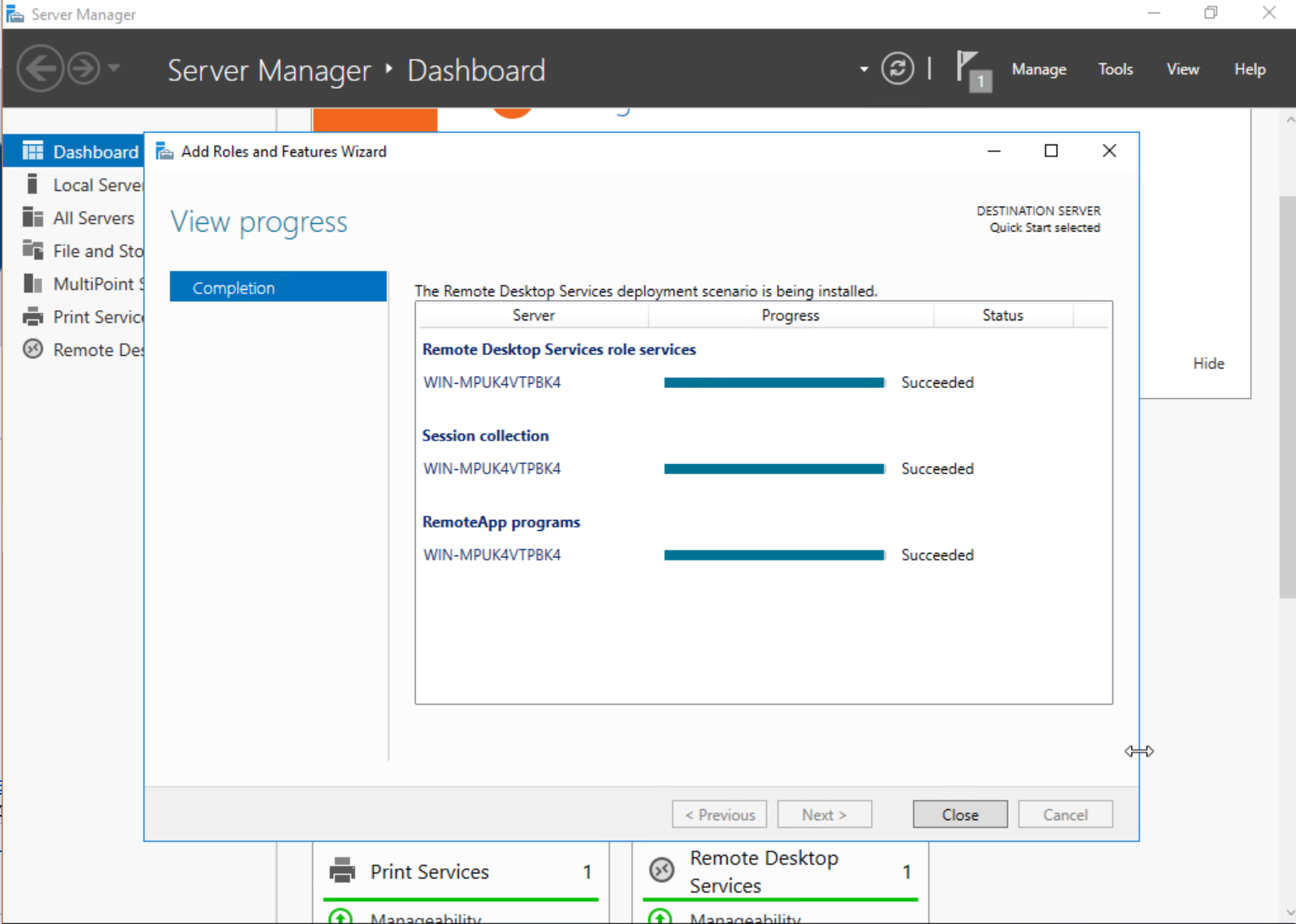Viewport: 1296px width, 924px height.
Task: Click the Next button in wizard
Action: click(824, 814)
